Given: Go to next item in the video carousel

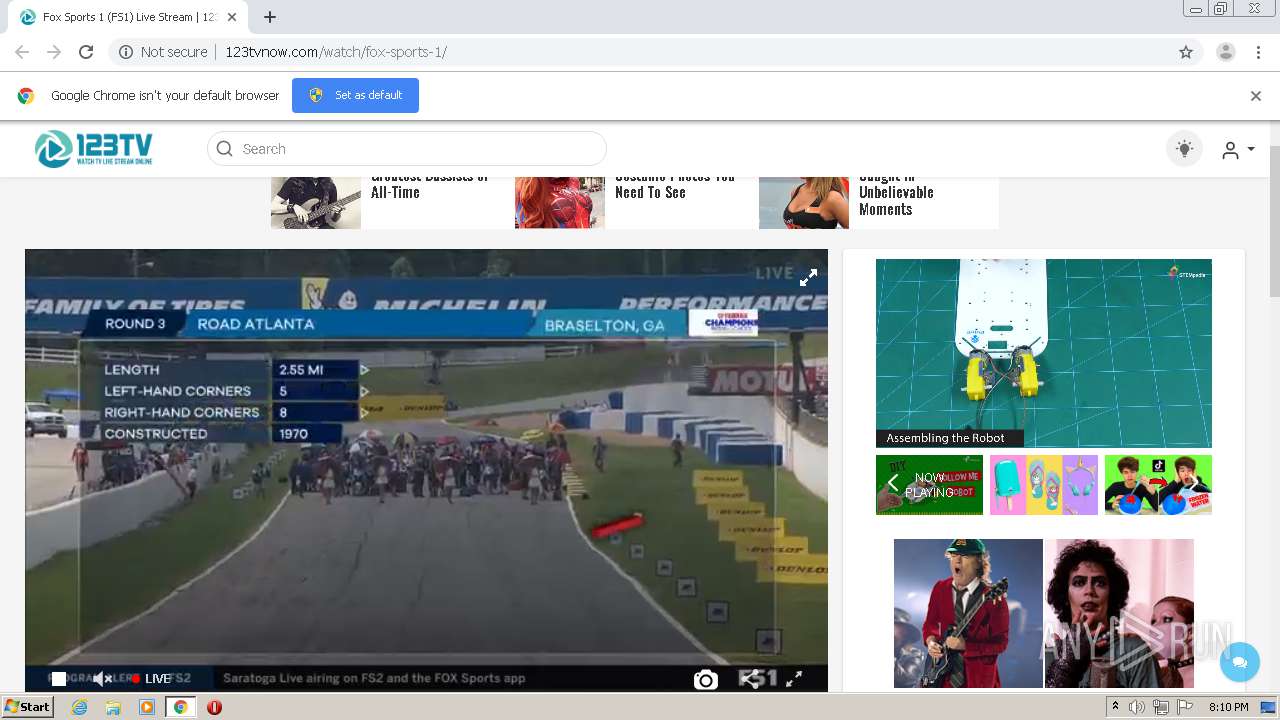Looking at the screenshot, I should tap(1193, 484).
